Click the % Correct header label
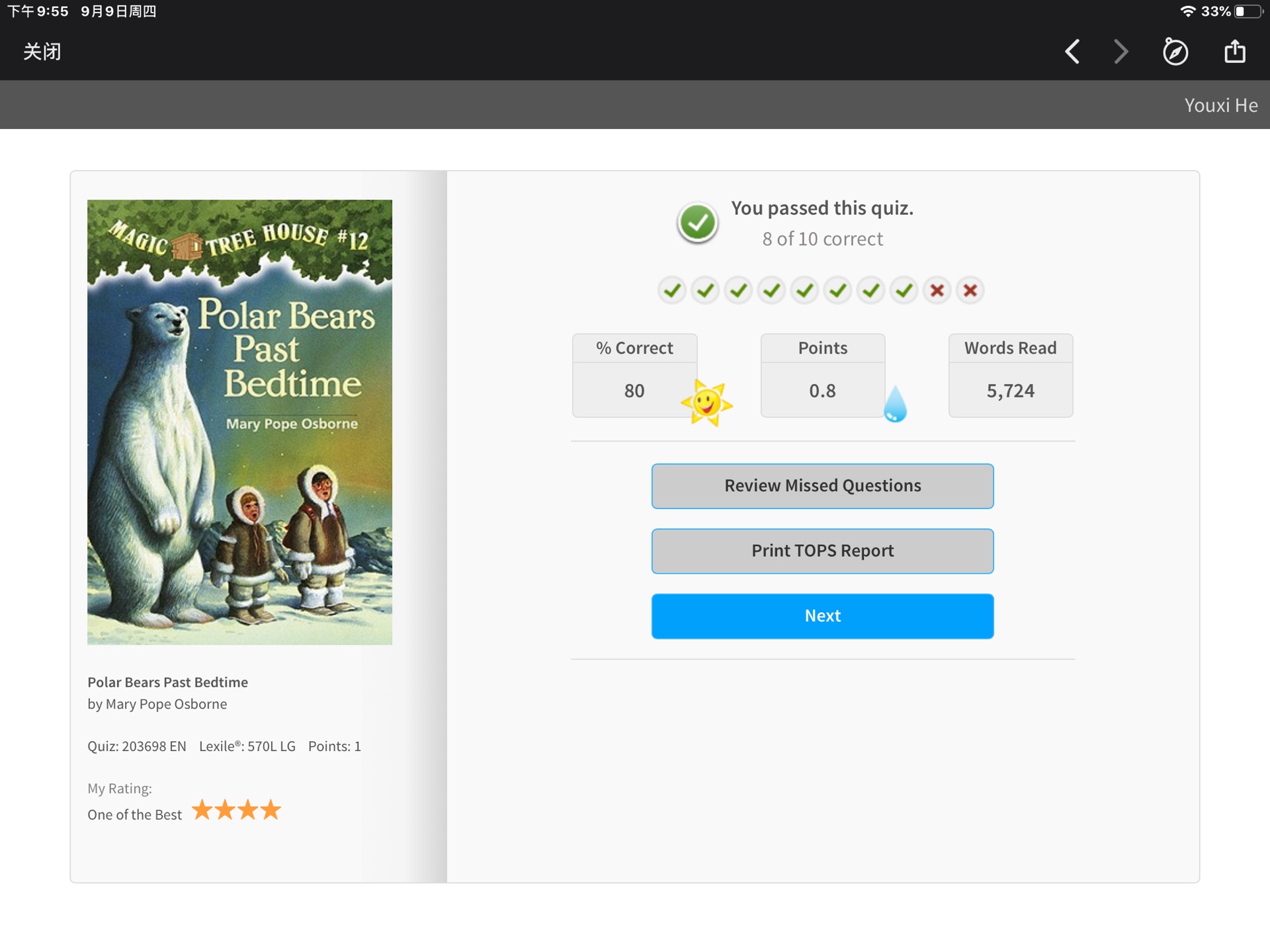Image resolution: width=1270 pixels, height=952 pixels. [x=634, y=348]
